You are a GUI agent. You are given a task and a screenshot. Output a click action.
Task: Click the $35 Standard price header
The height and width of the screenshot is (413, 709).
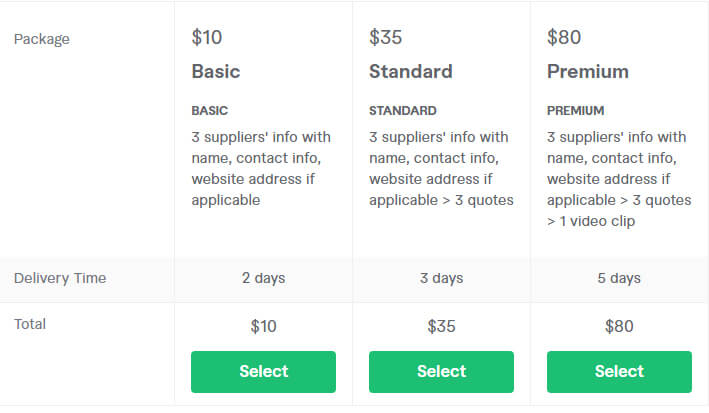coord(386,38)
